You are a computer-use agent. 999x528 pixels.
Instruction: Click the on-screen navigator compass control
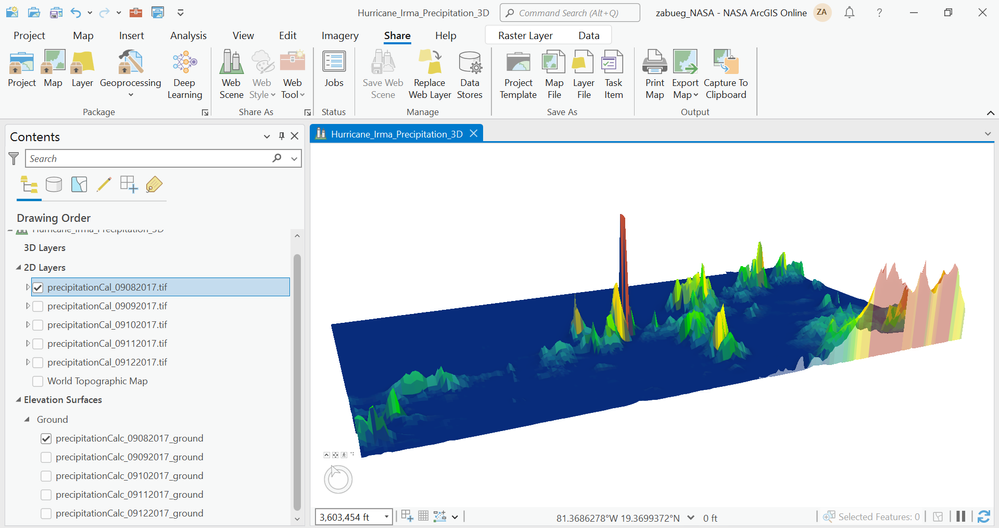(338, 478)
